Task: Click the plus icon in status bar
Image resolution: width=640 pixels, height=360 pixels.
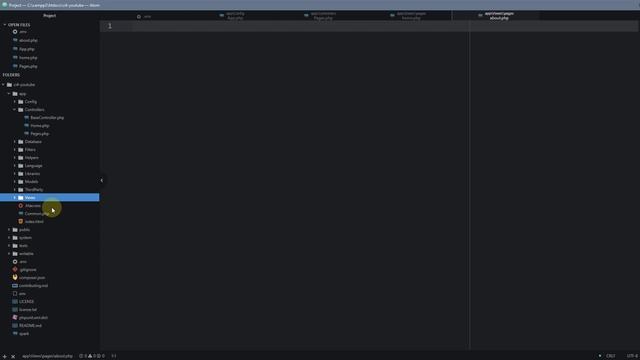Action: coord(4,356)
